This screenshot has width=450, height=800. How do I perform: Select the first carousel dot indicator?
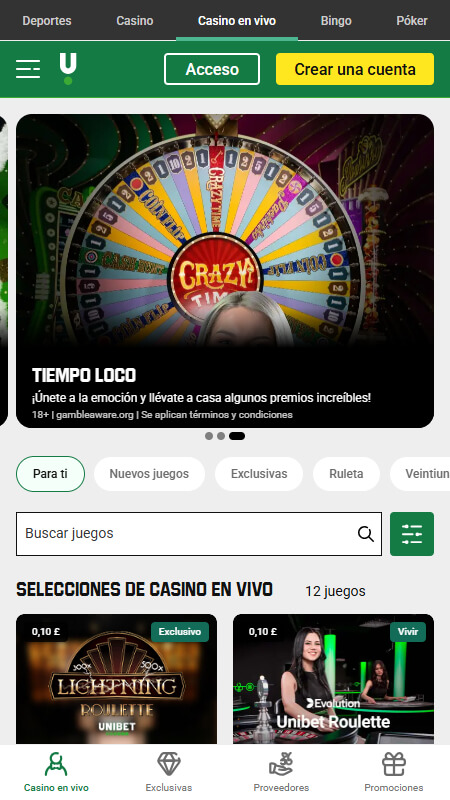click(209, 436)
